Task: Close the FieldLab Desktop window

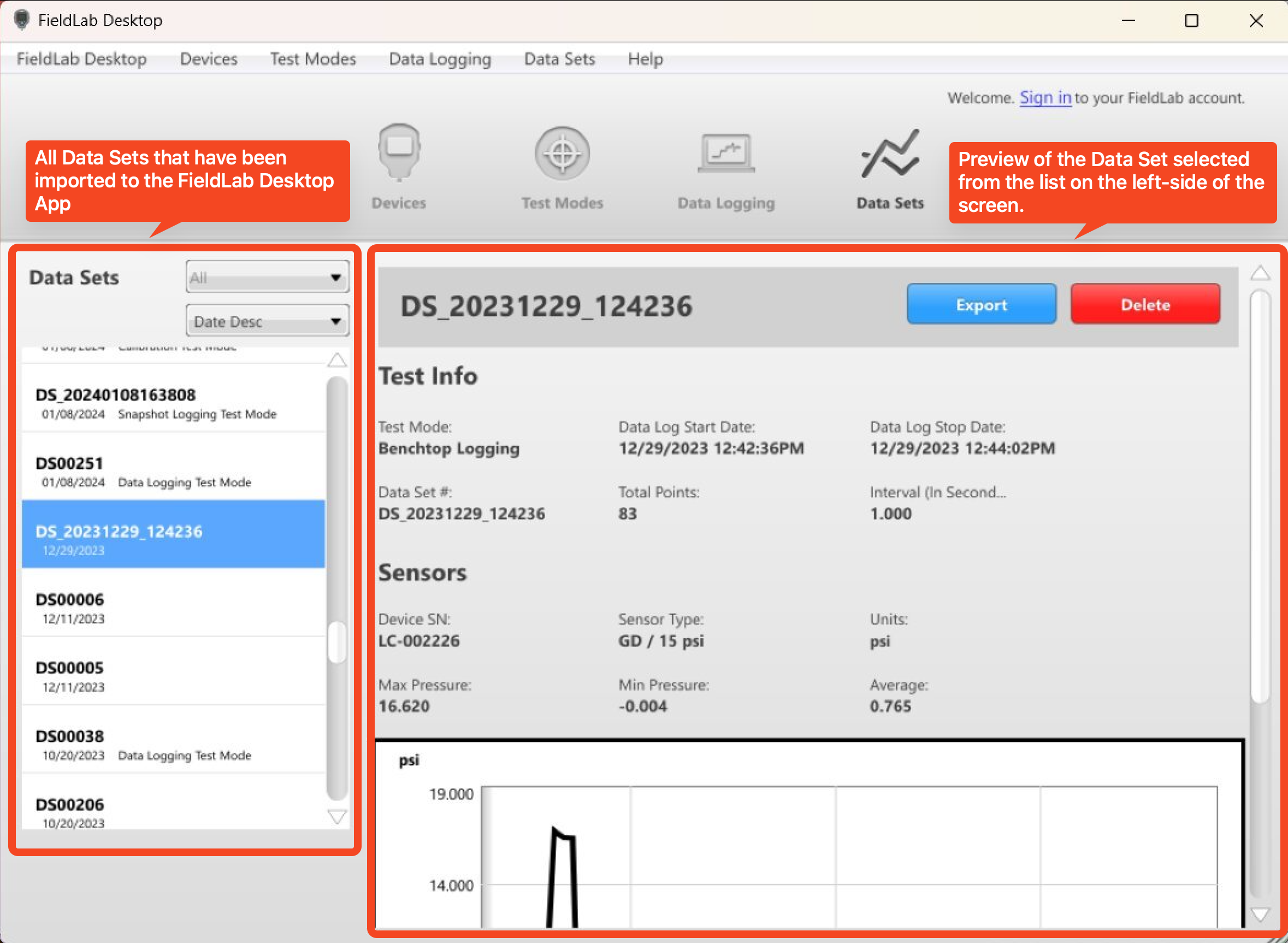Action: pos(1255,21)
